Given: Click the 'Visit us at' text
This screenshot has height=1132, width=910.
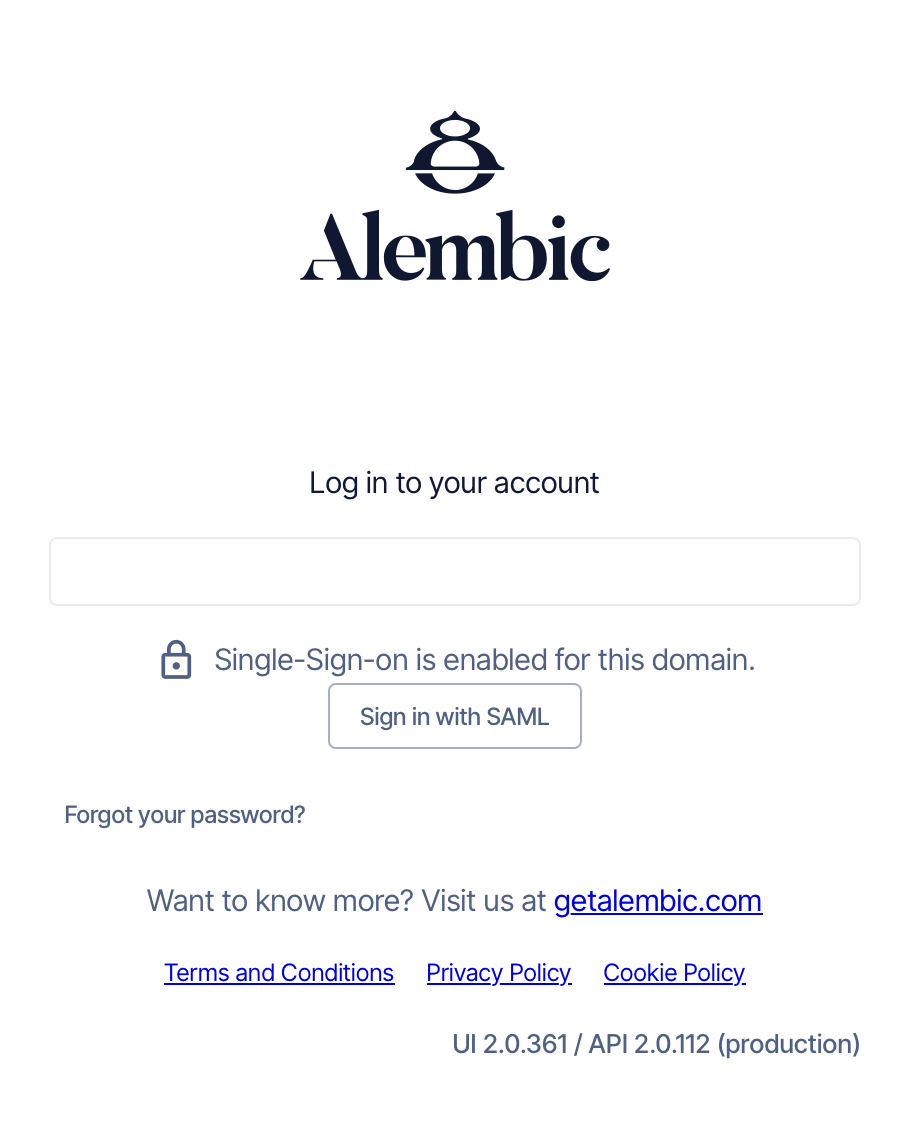Looking at the screenshot, I should click(484, 901).
